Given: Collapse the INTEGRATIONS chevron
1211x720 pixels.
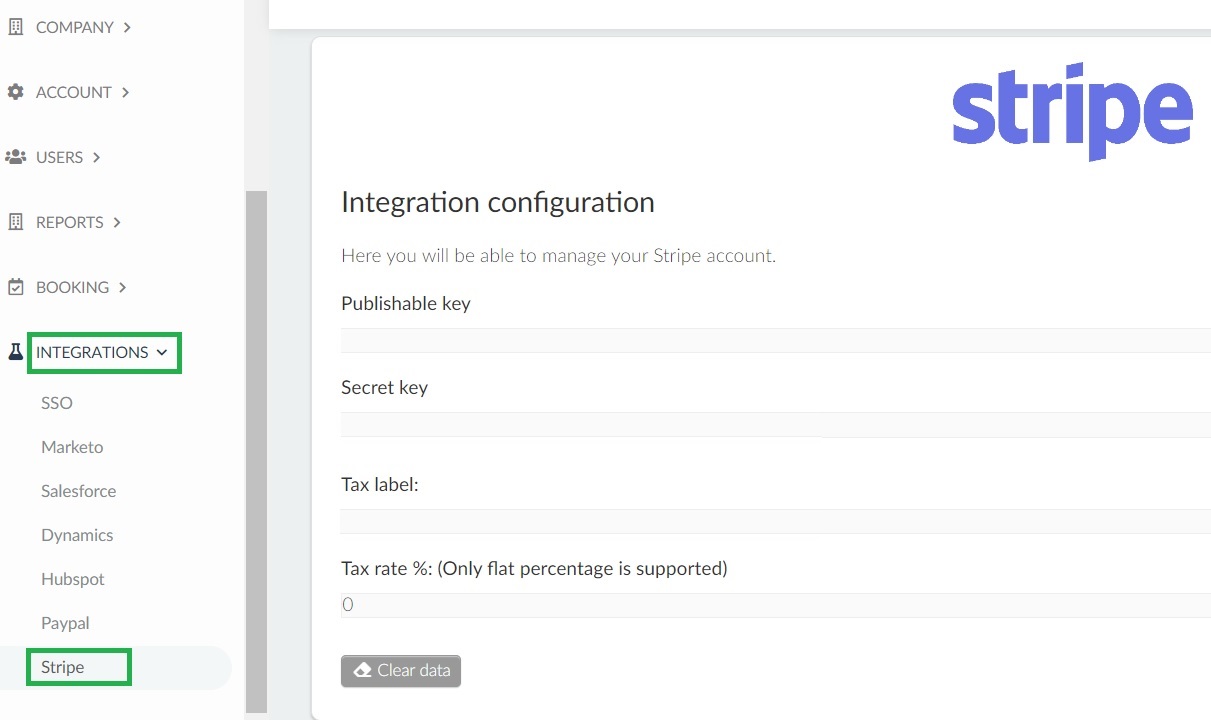Looking at the screenshot, I should point(162,352).
